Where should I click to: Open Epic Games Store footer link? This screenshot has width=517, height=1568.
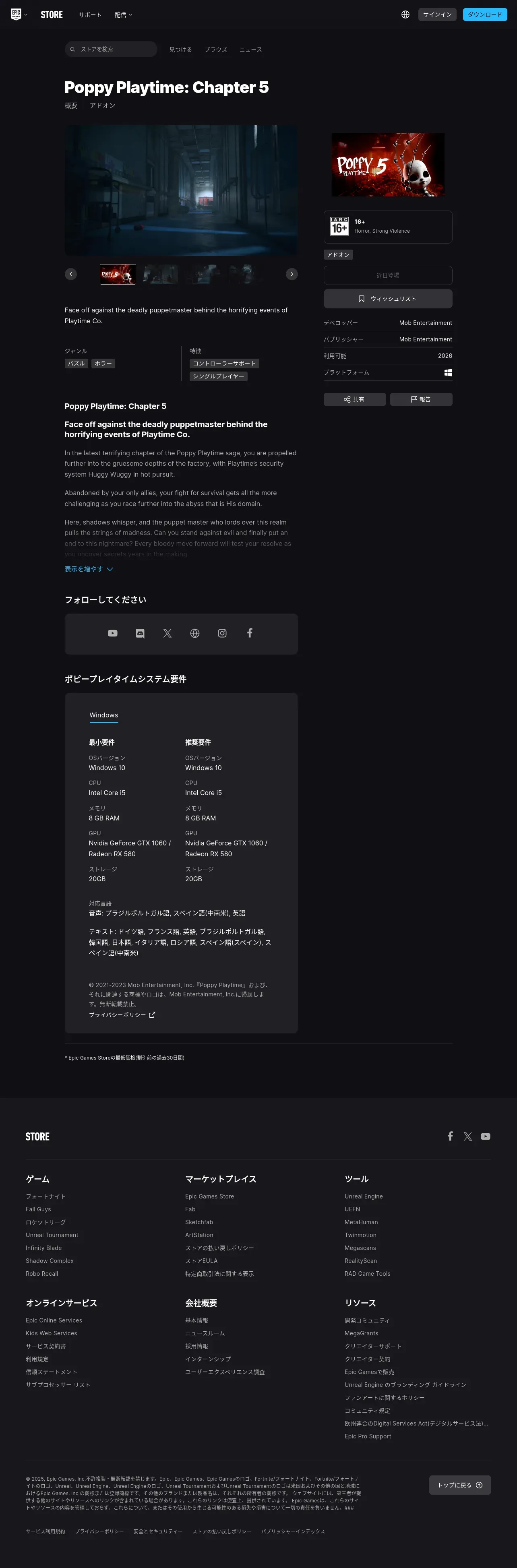(x=209, y=1196)
